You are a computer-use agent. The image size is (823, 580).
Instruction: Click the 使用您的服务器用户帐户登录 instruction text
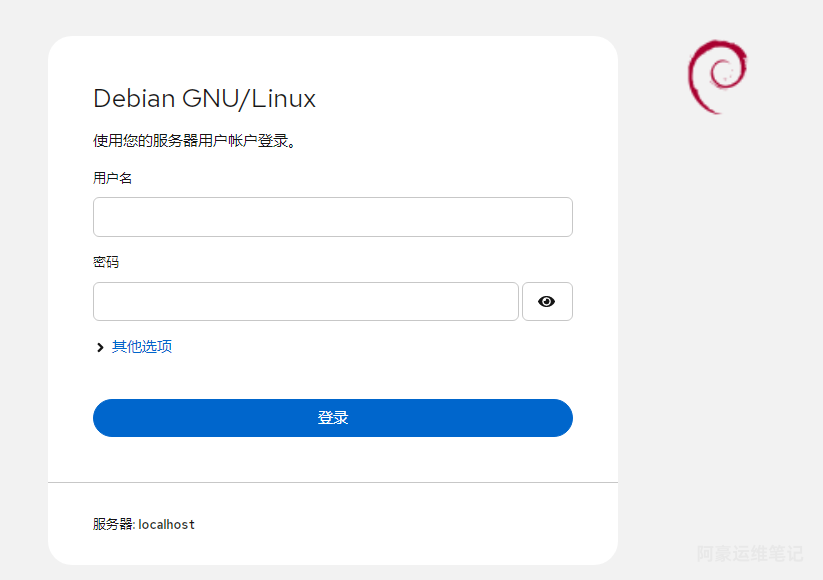click(x=194, y=141)
